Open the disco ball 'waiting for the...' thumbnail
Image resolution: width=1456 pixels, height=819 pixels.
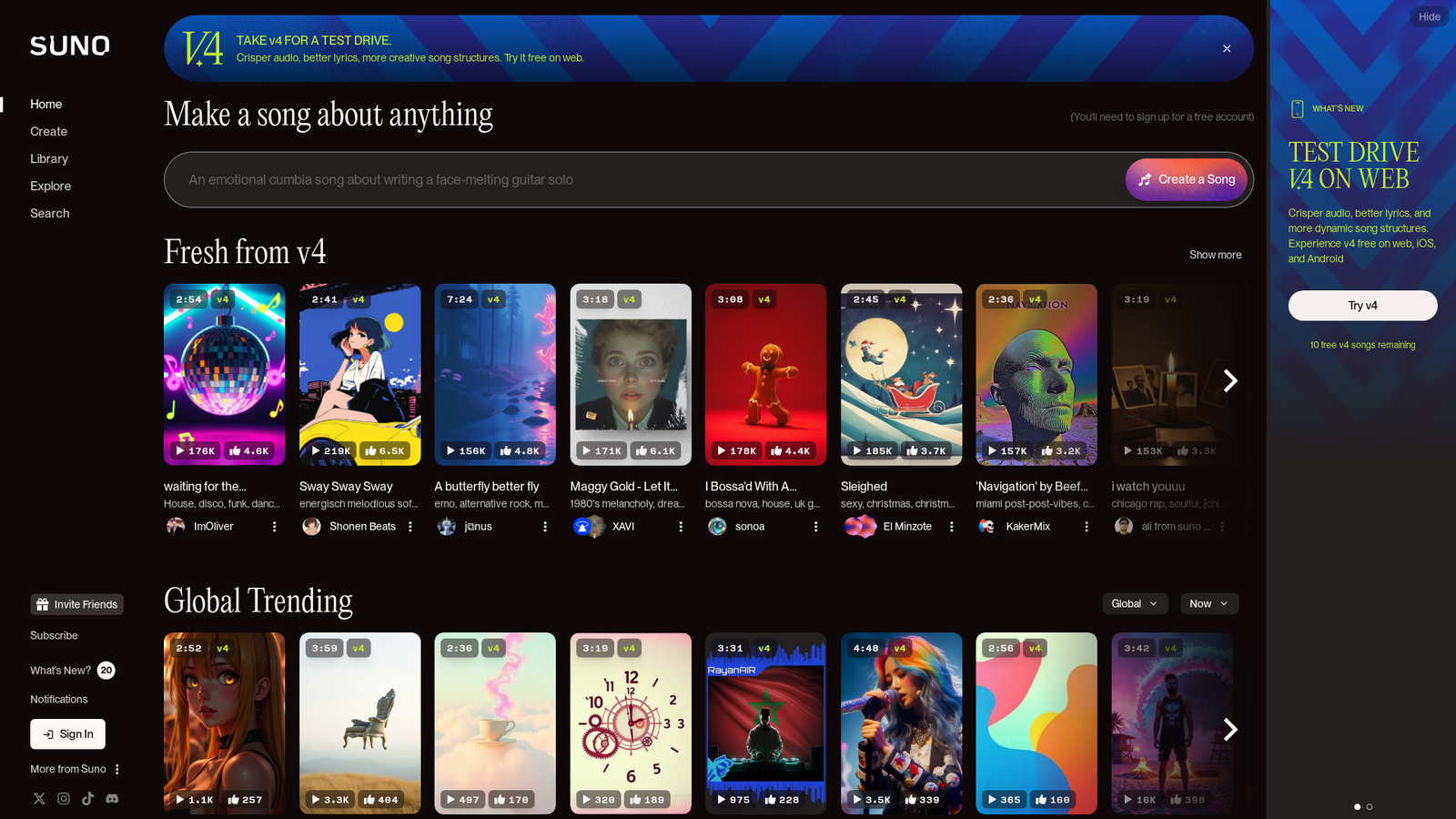(224, 375)
